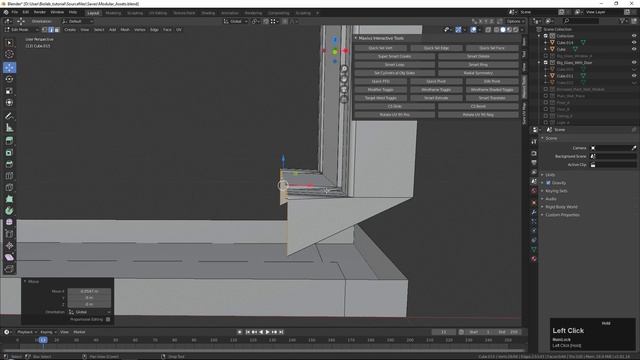Toggle the camera view icon
Viewport: 640px width, 360px height.
pyautogui.click(x=344, y=89)
